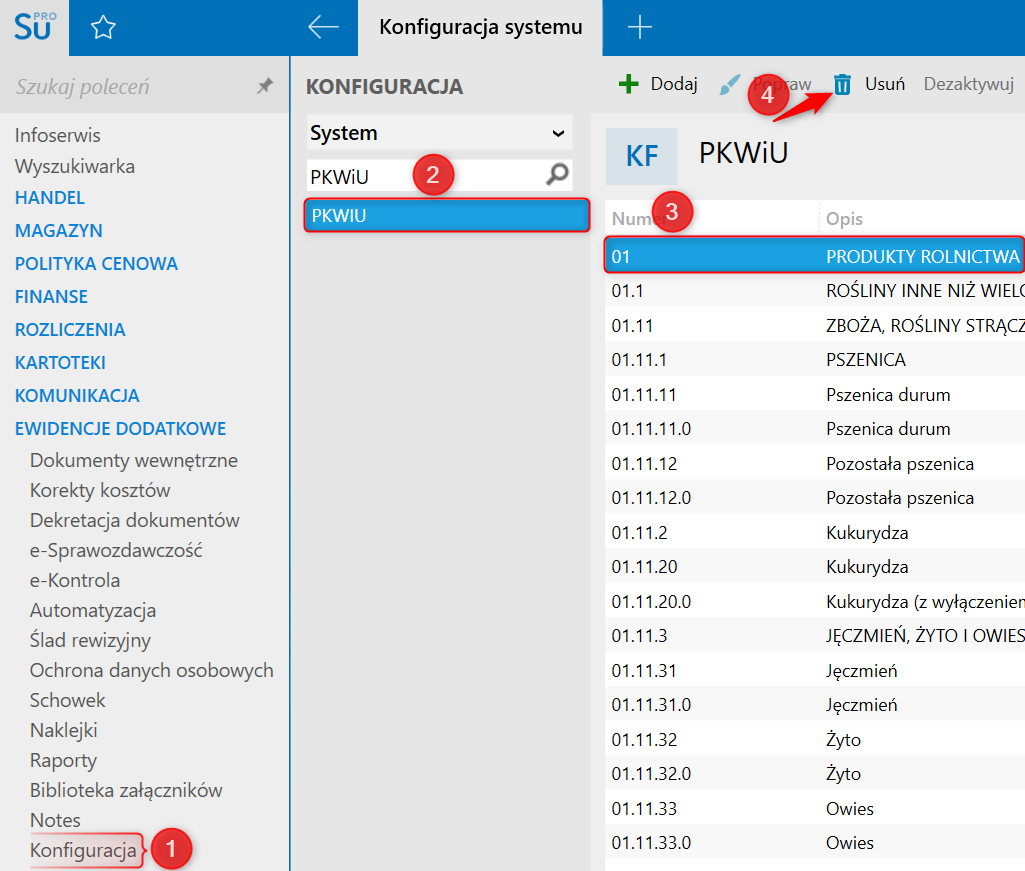Open Notes in sidebar
Screen dimensions: 1025x871
(55, 821)
